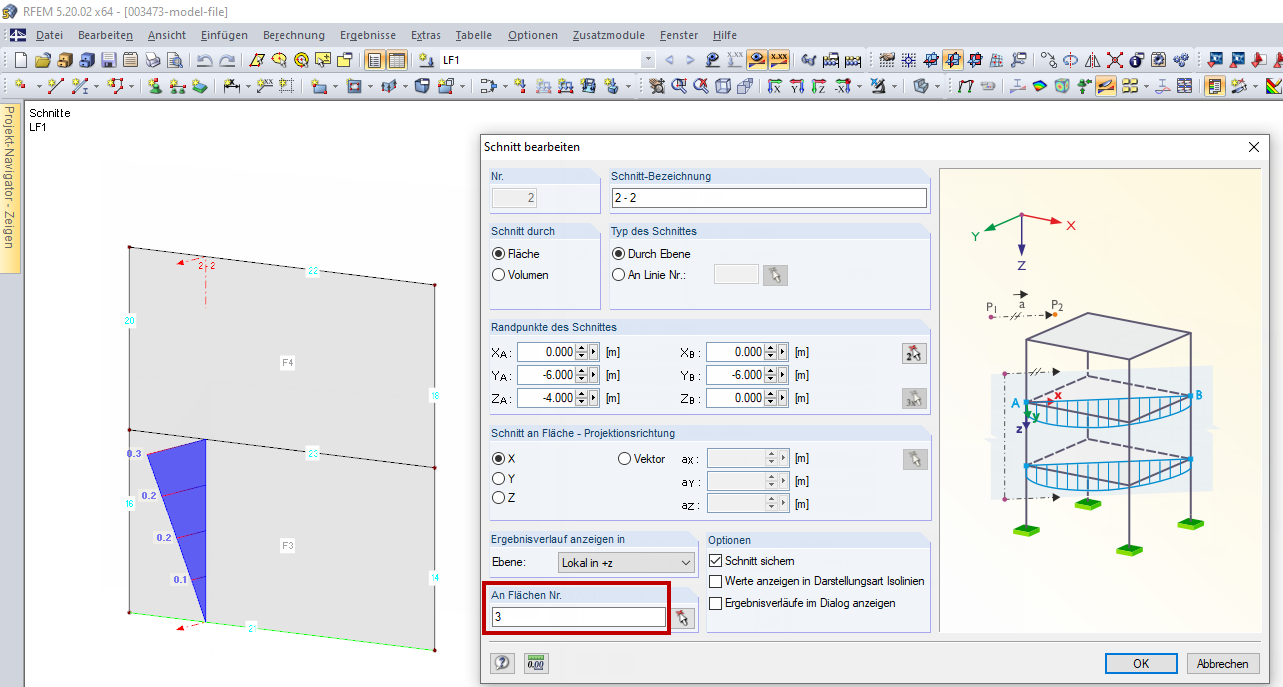Open the Zusatzmodule menu

(x=608, y=35)
